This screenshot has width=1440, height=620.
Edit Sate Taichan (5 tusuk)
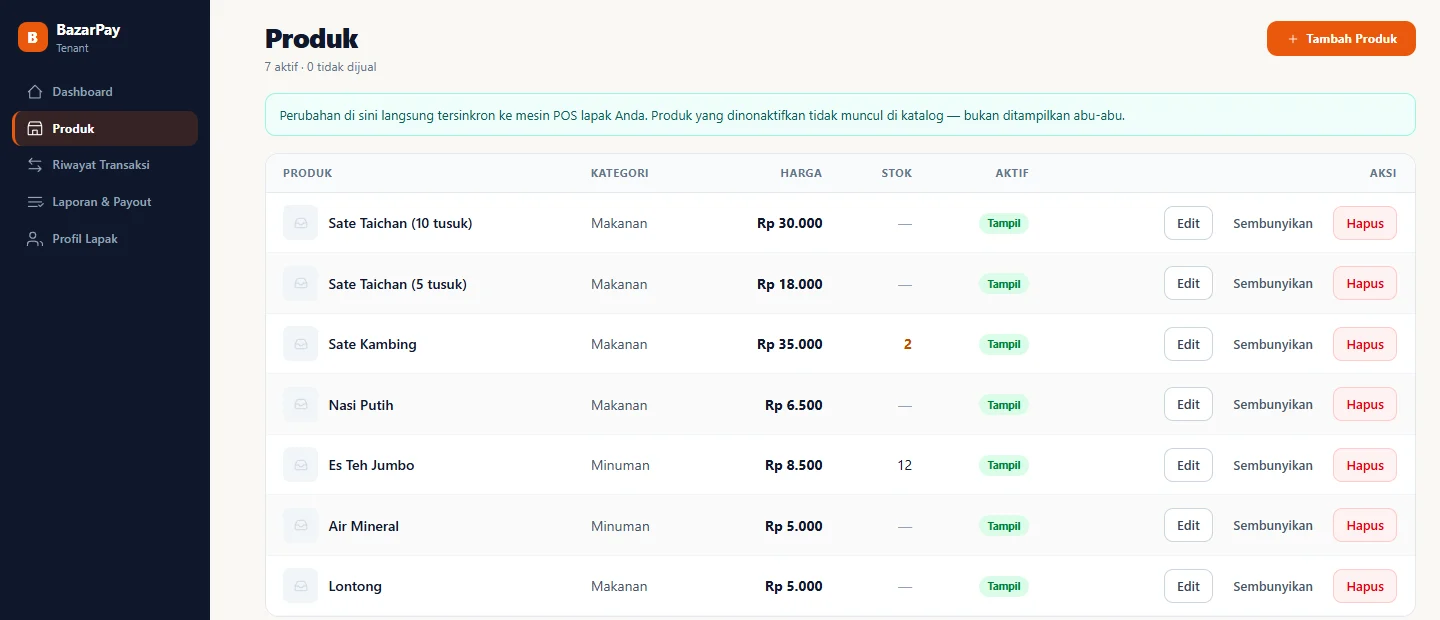1188,284
